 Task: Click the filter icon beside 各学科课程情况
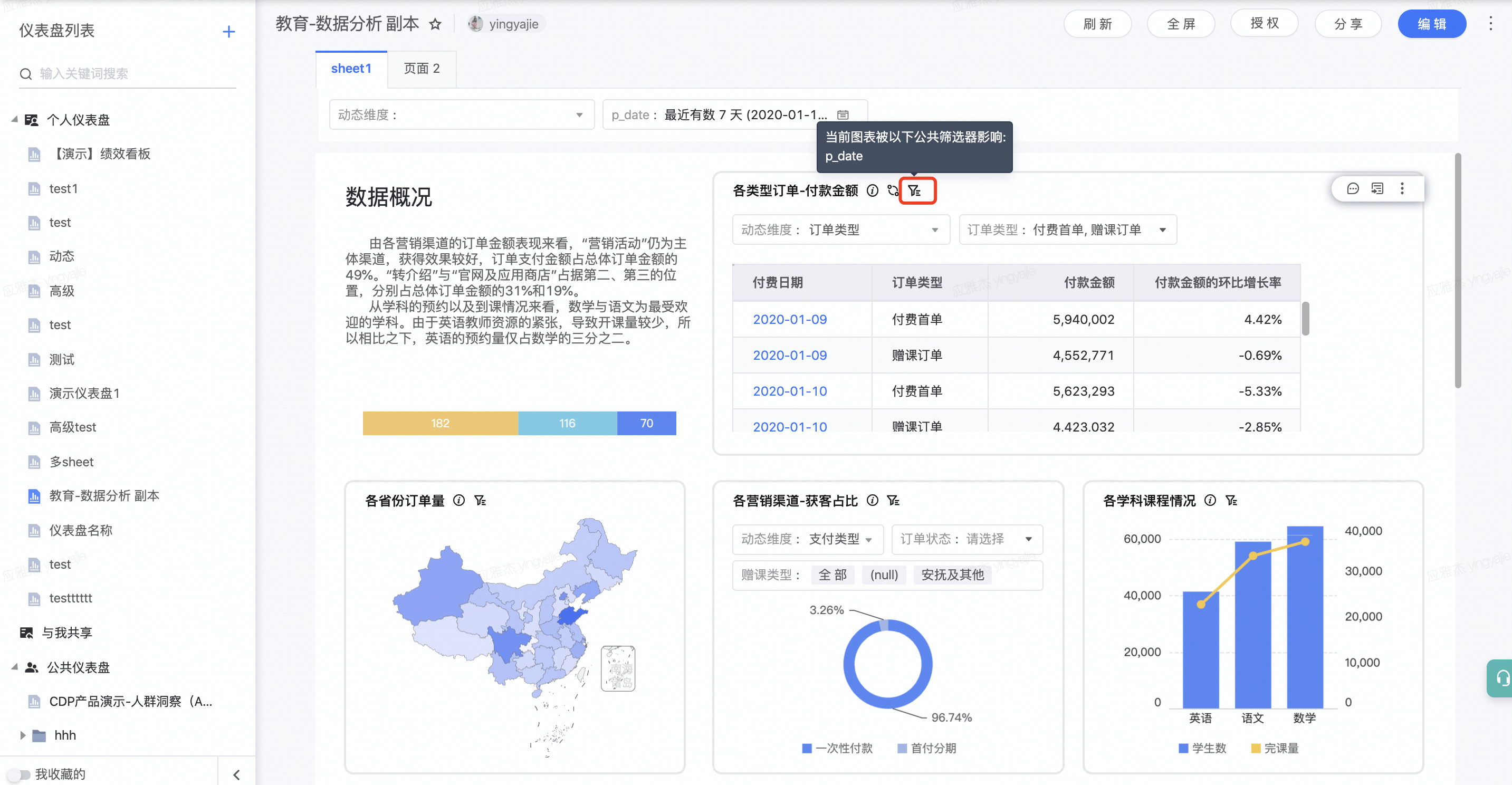(x=1231, y=500)
